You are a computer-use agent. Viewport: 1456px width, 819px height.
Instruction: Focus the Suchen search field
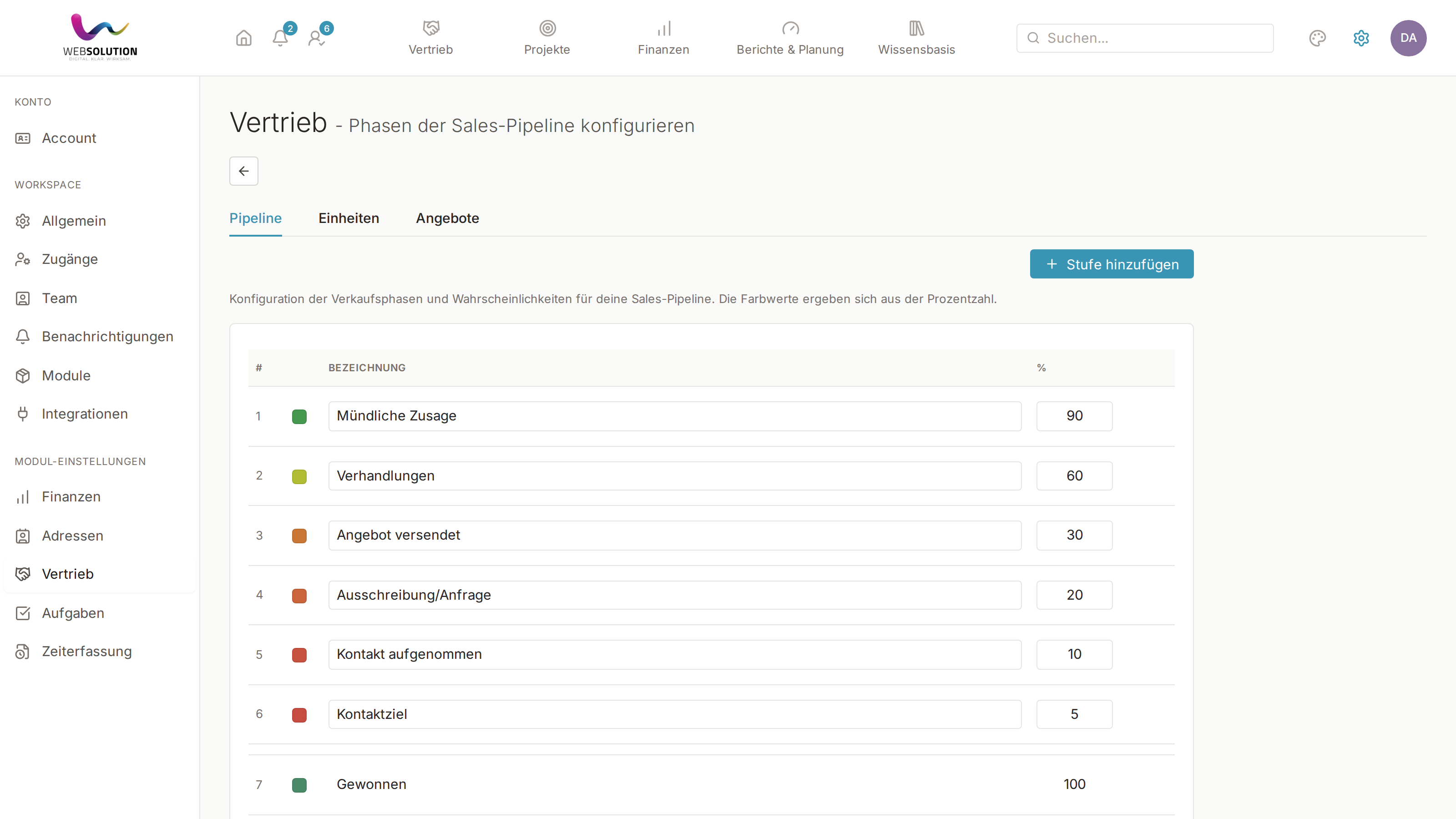1145,38
